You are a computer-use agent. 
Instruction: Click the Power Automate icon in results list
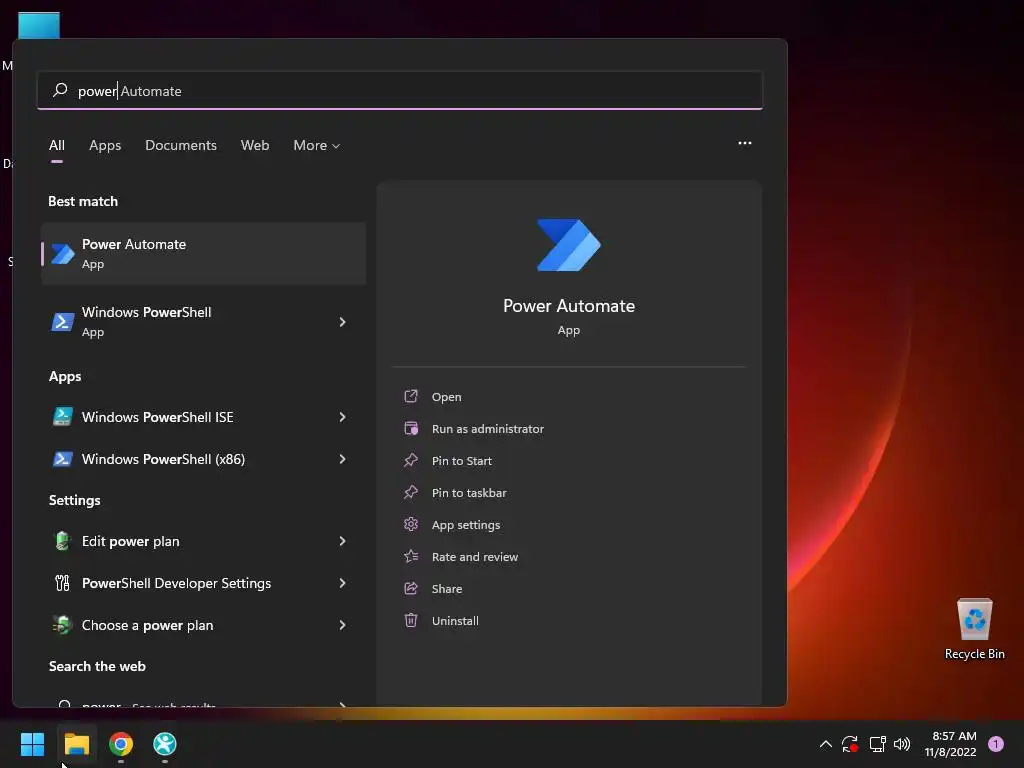tap(63, 254)
